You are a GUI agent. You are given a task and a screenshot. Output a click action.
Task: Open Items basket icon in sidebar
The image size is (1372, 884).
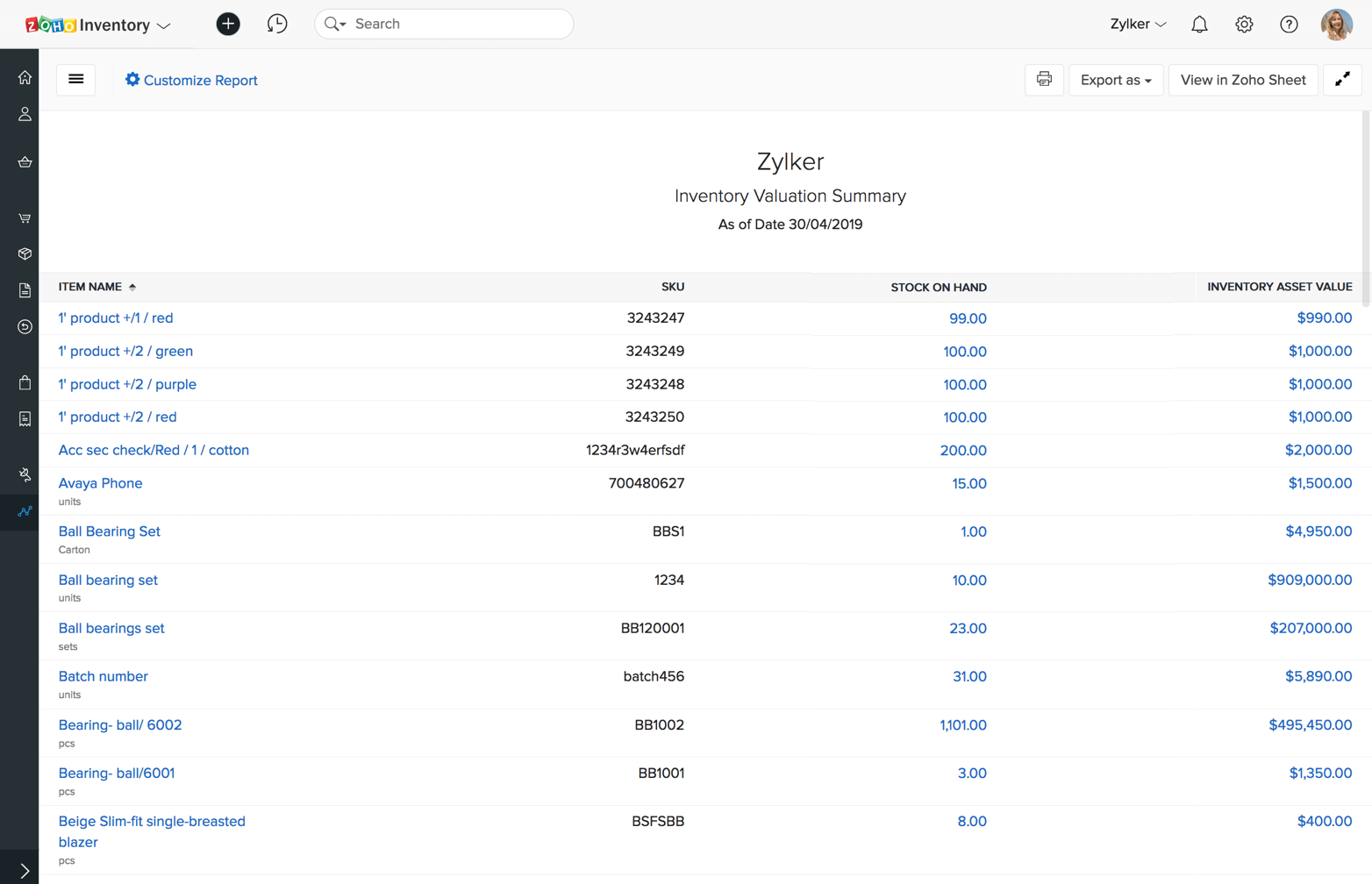click(25, 161)
